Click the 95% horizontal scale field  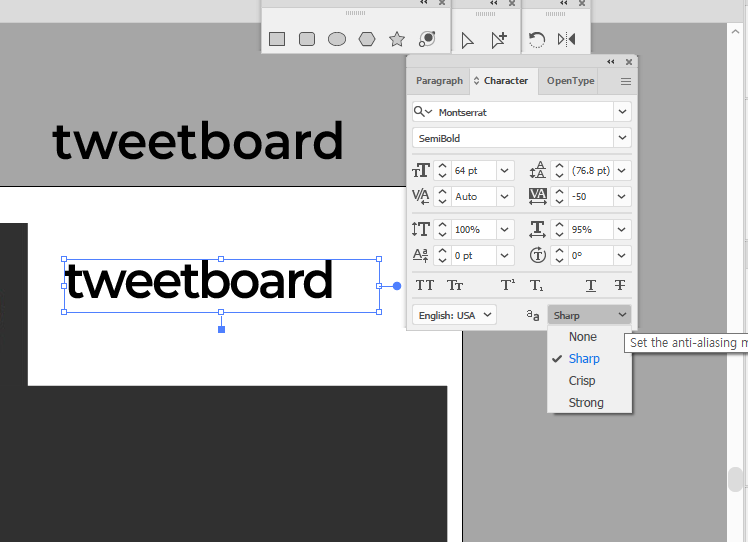(x=591, y=229)
